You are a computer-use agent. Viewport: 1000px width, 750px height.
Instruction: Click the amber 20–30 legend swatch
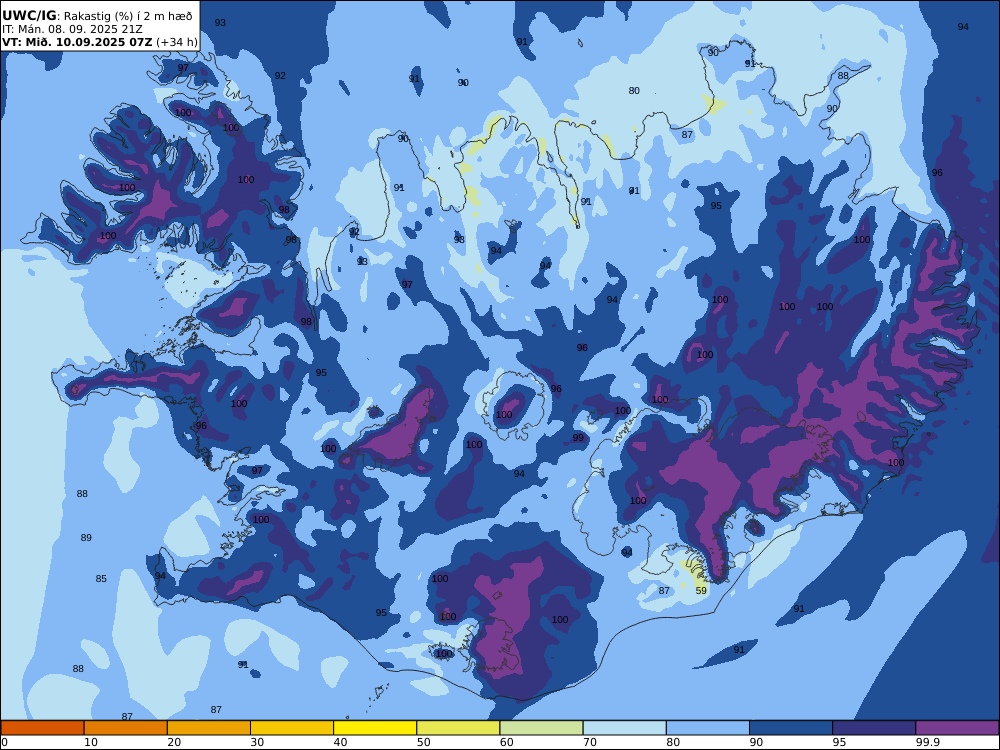[209, 728]
